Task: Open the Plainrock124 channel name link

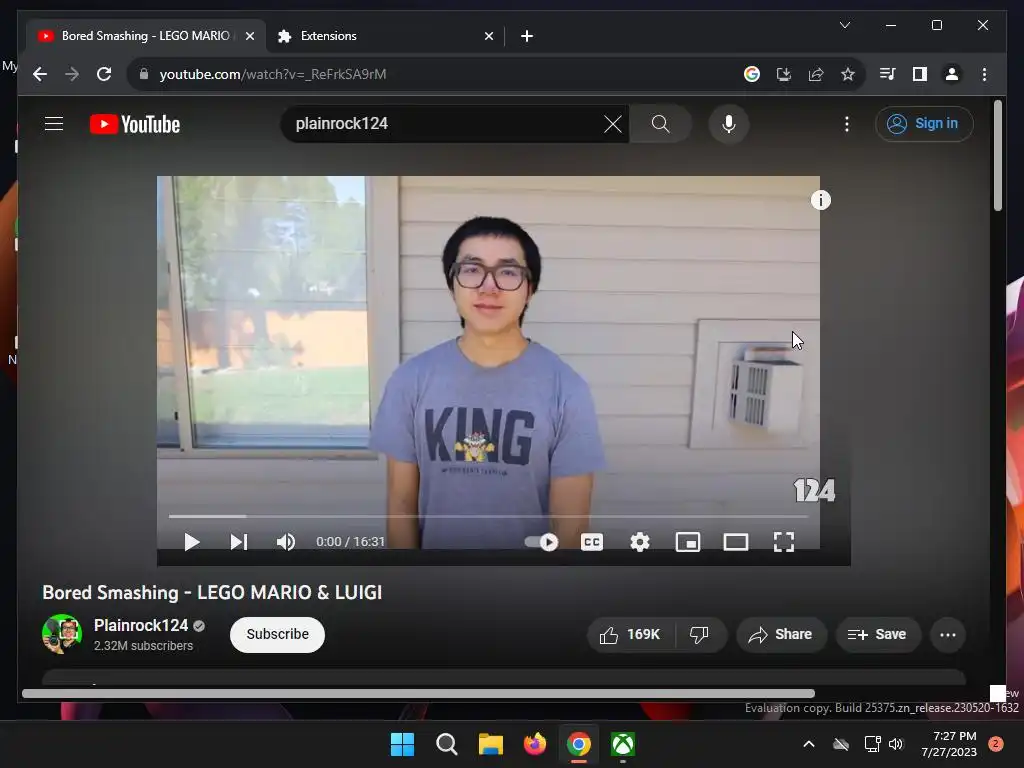Action: 141,625
